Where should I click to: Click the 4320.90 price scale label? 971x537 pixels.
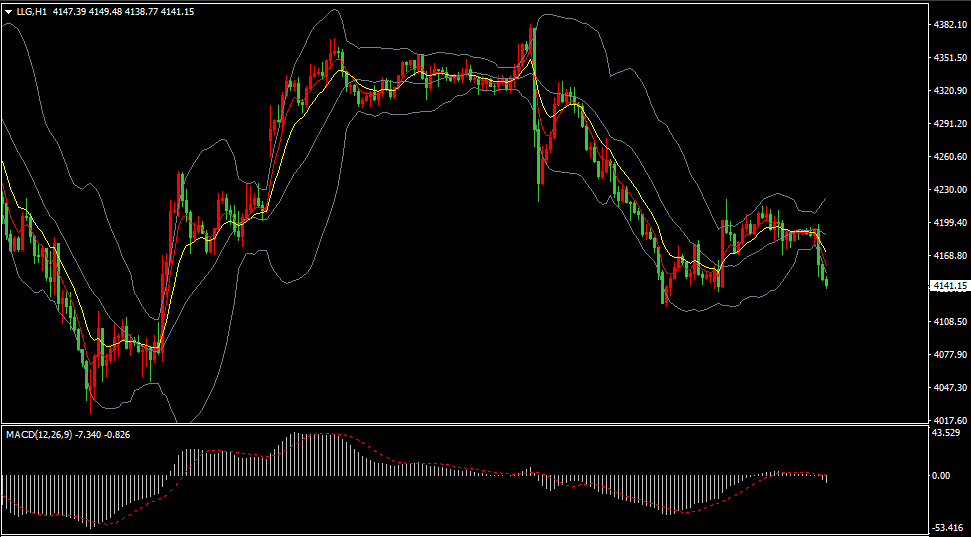[949, 91]
